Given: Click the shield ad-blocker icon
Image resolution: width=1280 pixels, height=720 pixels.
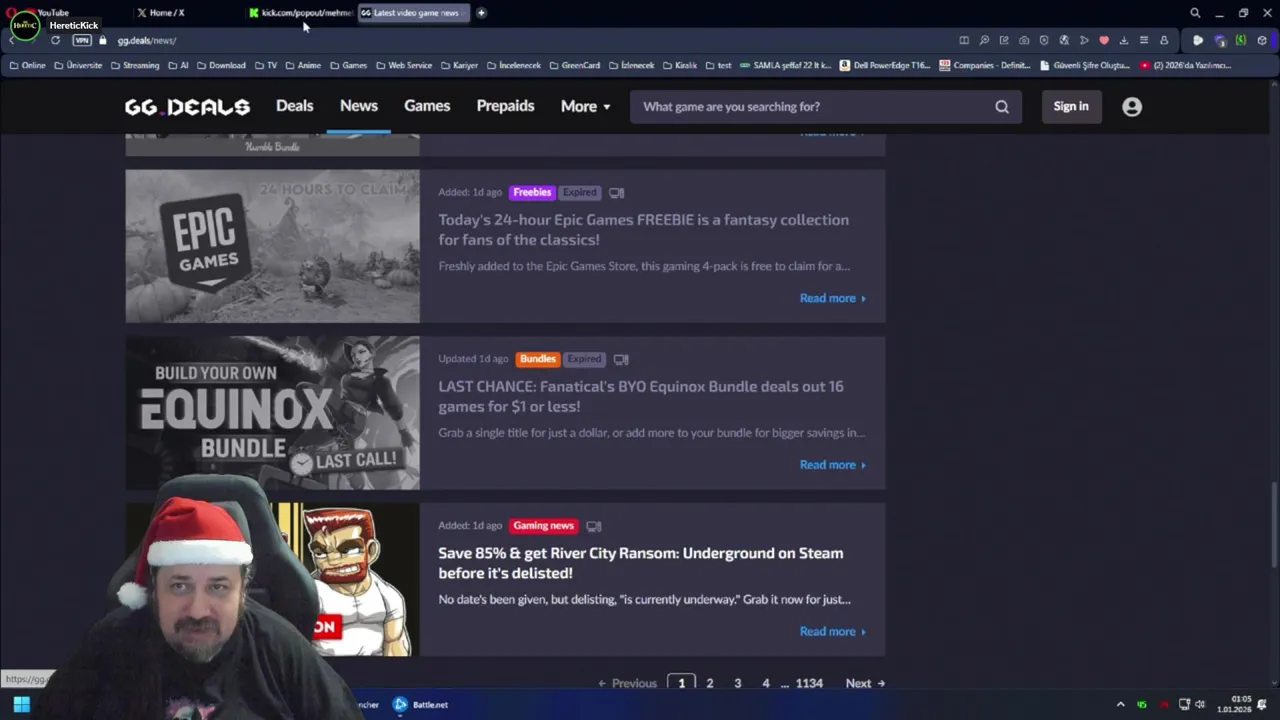Looking at the screenshot, I should coord(1044,40).
